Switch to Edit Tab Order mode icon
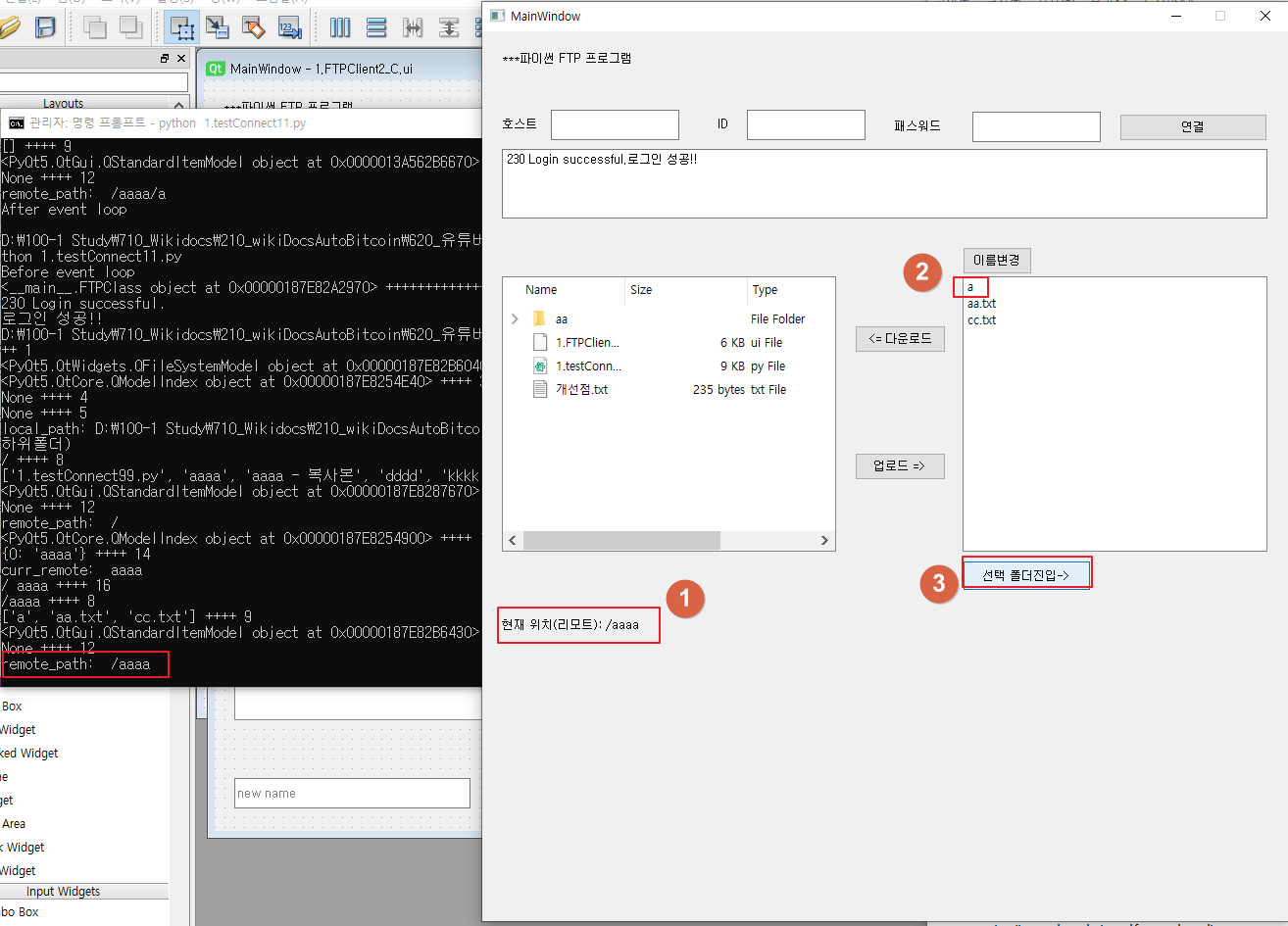The height and width of the screenshot is (926, 1288). pyautogui.click(x=290, y=26)
